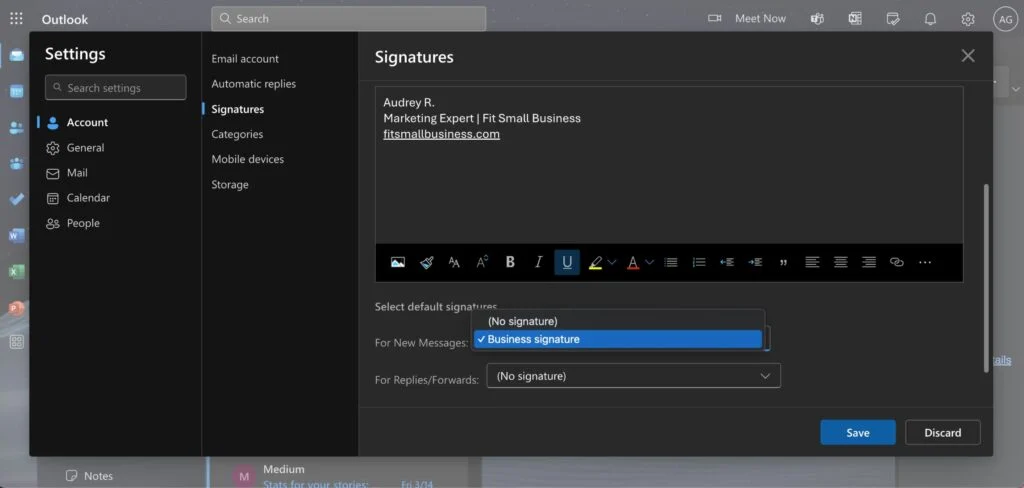The image size is (1024, 488).
Task: Open the font size tool
Action: 455,263
